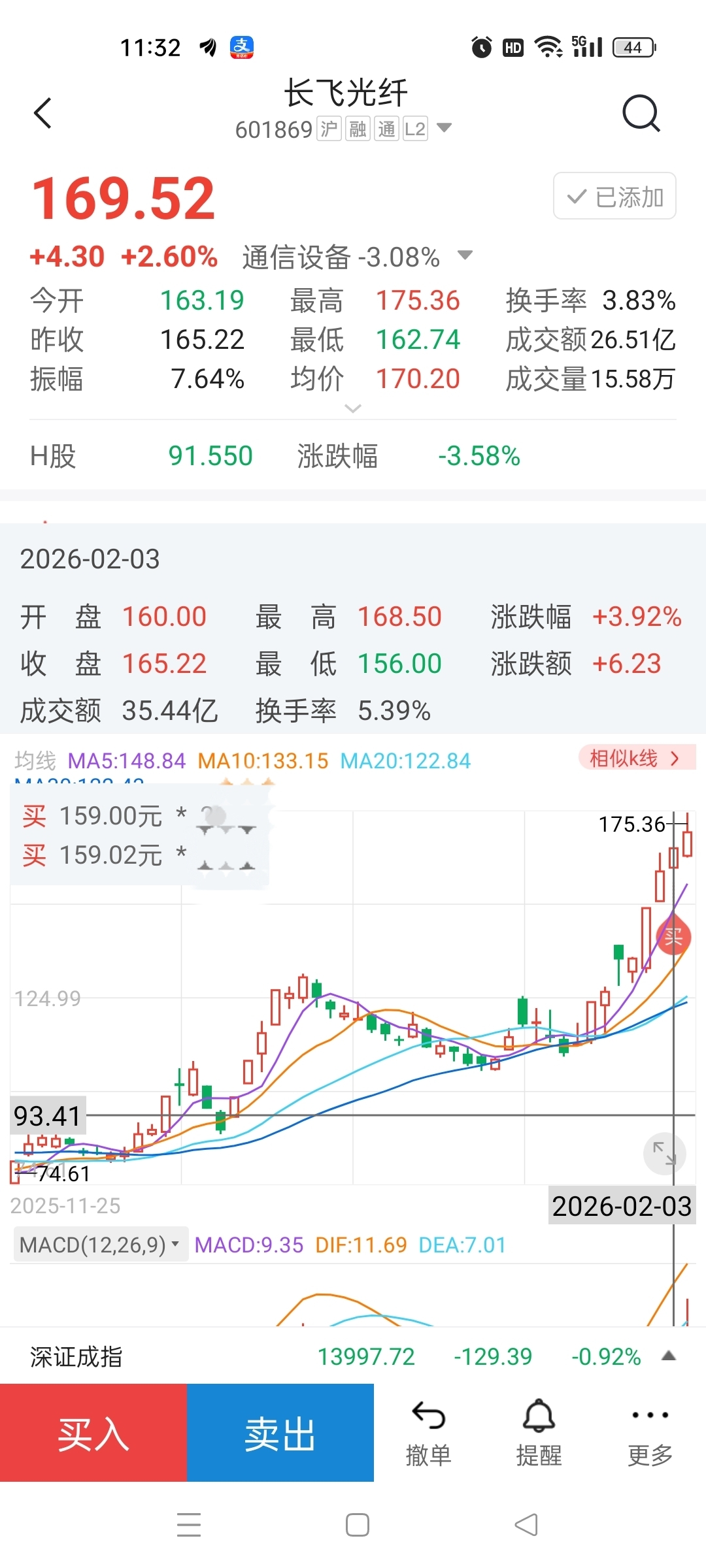
Task: Expand chart to fullscreen icon
Action: click(x=665, y=1153)
